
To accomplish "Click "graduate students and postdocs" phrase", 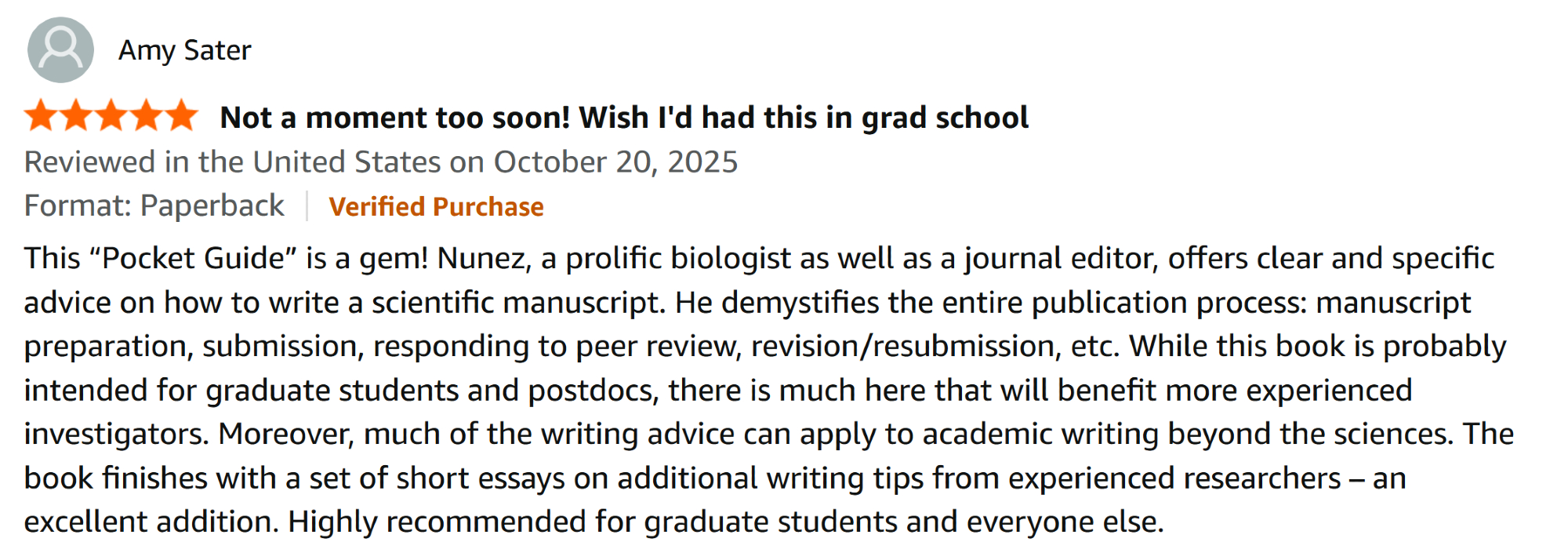I will (431, 390).
